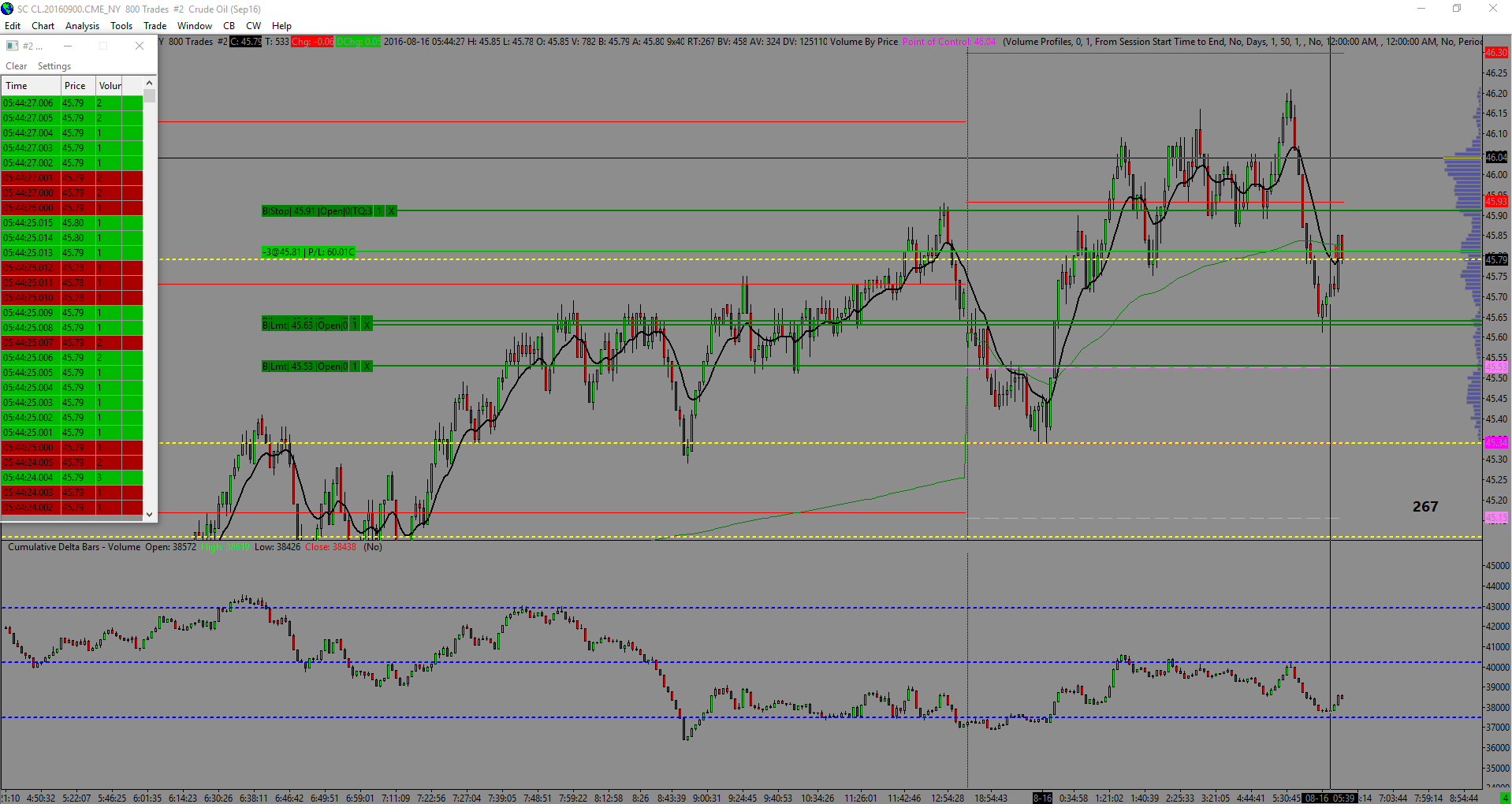Viewport: 1512px width, 804px height.
Task: Click the green 4 indicator in bottom corner
Action: (1505, 798)
